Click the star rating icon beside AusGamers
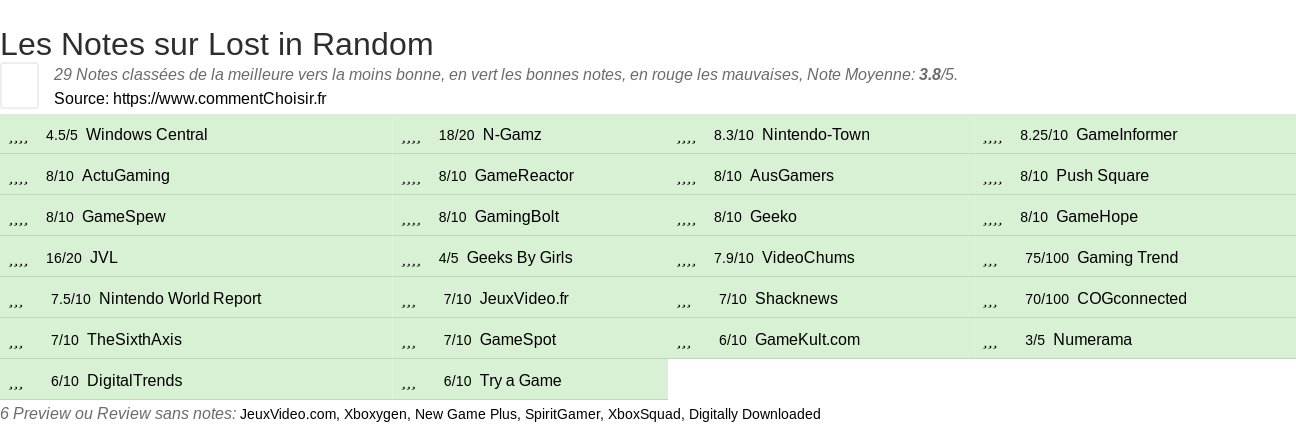This screenshot has width=1296, height=425. [x=686, y=176]
